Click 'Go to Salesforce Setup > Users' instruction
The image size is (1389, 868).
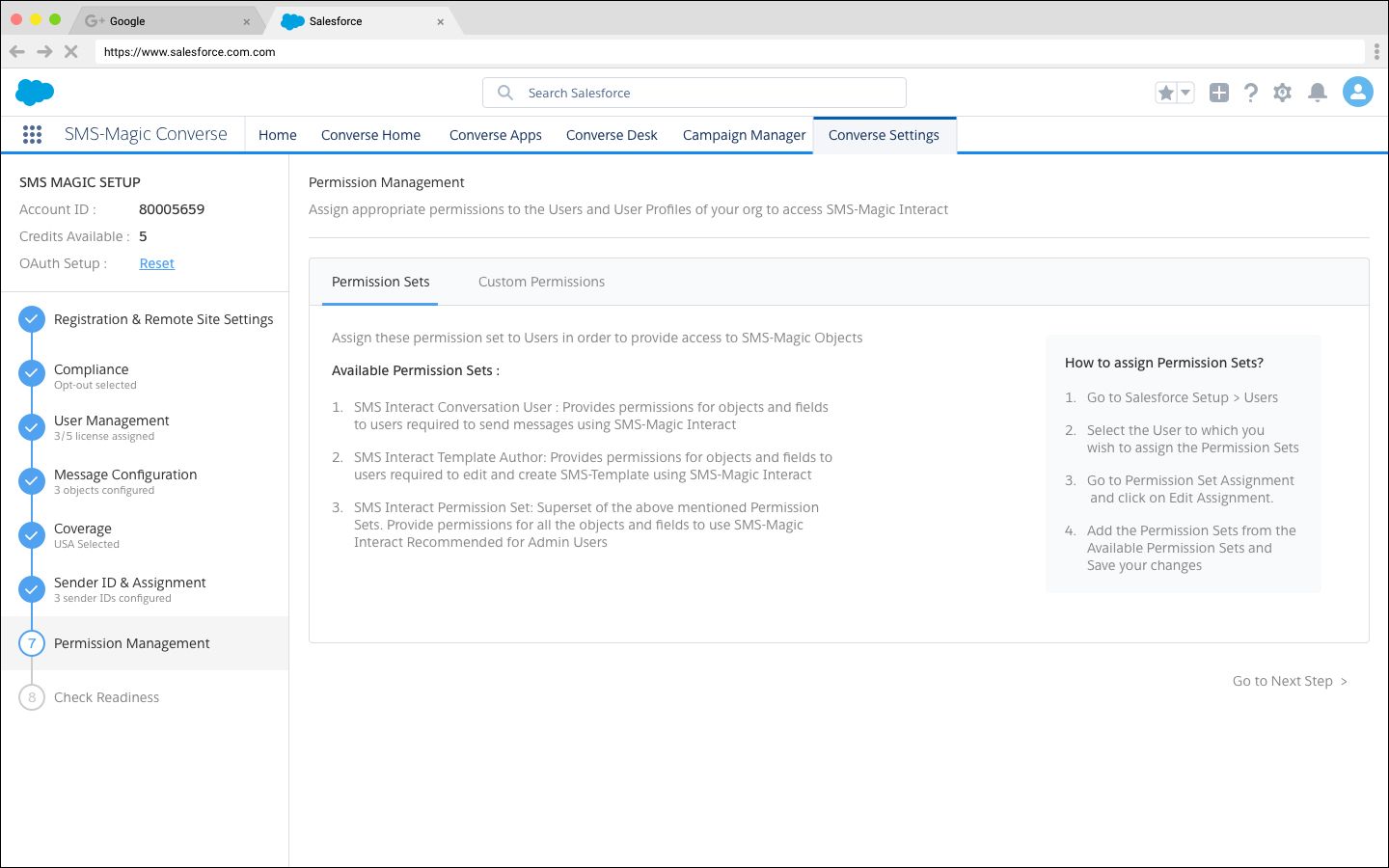(1182, 397)
